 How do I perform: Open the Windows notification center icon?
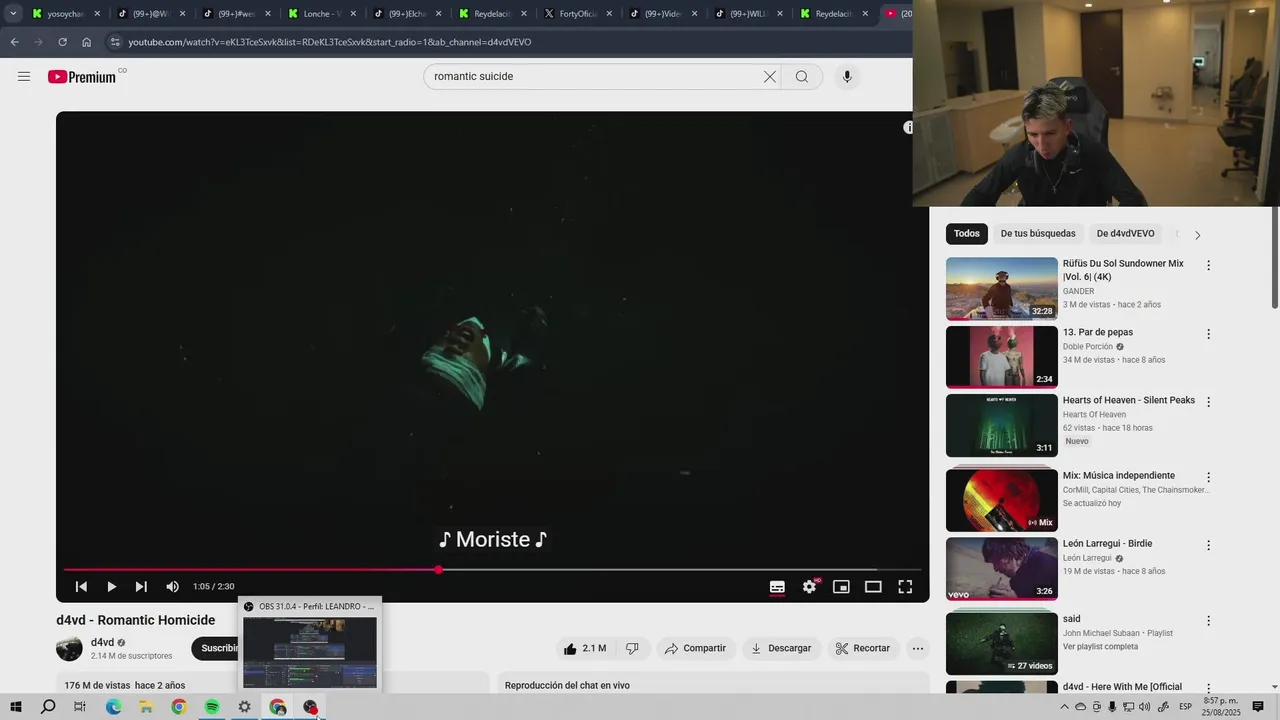point(1258,707)
